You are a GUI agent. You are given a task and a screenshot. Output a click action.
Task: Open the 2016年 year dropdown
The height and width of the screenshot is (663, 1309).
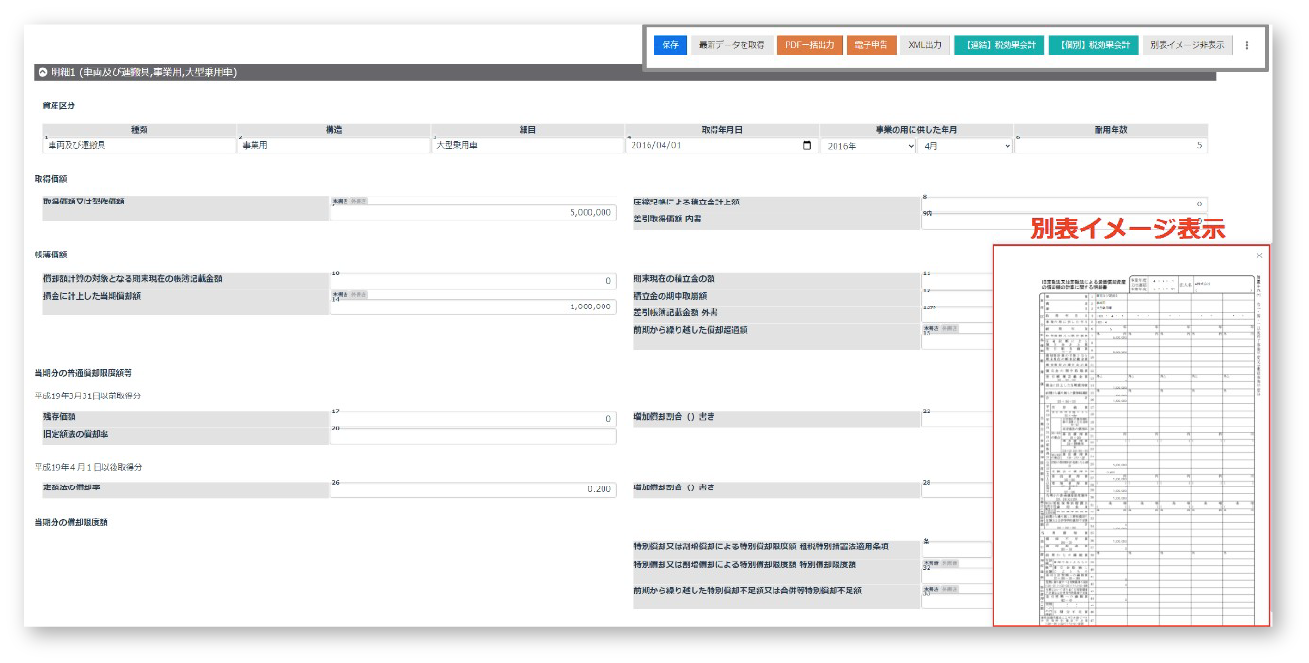[x=868, y=146]
